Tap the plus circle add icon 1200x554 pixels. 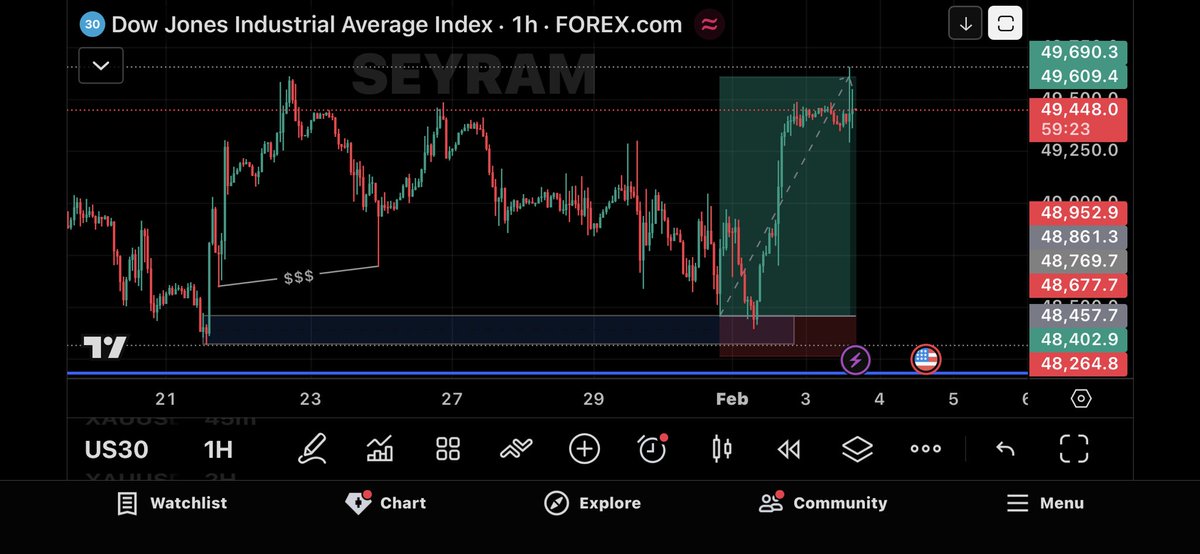click(x=584, y=449)
